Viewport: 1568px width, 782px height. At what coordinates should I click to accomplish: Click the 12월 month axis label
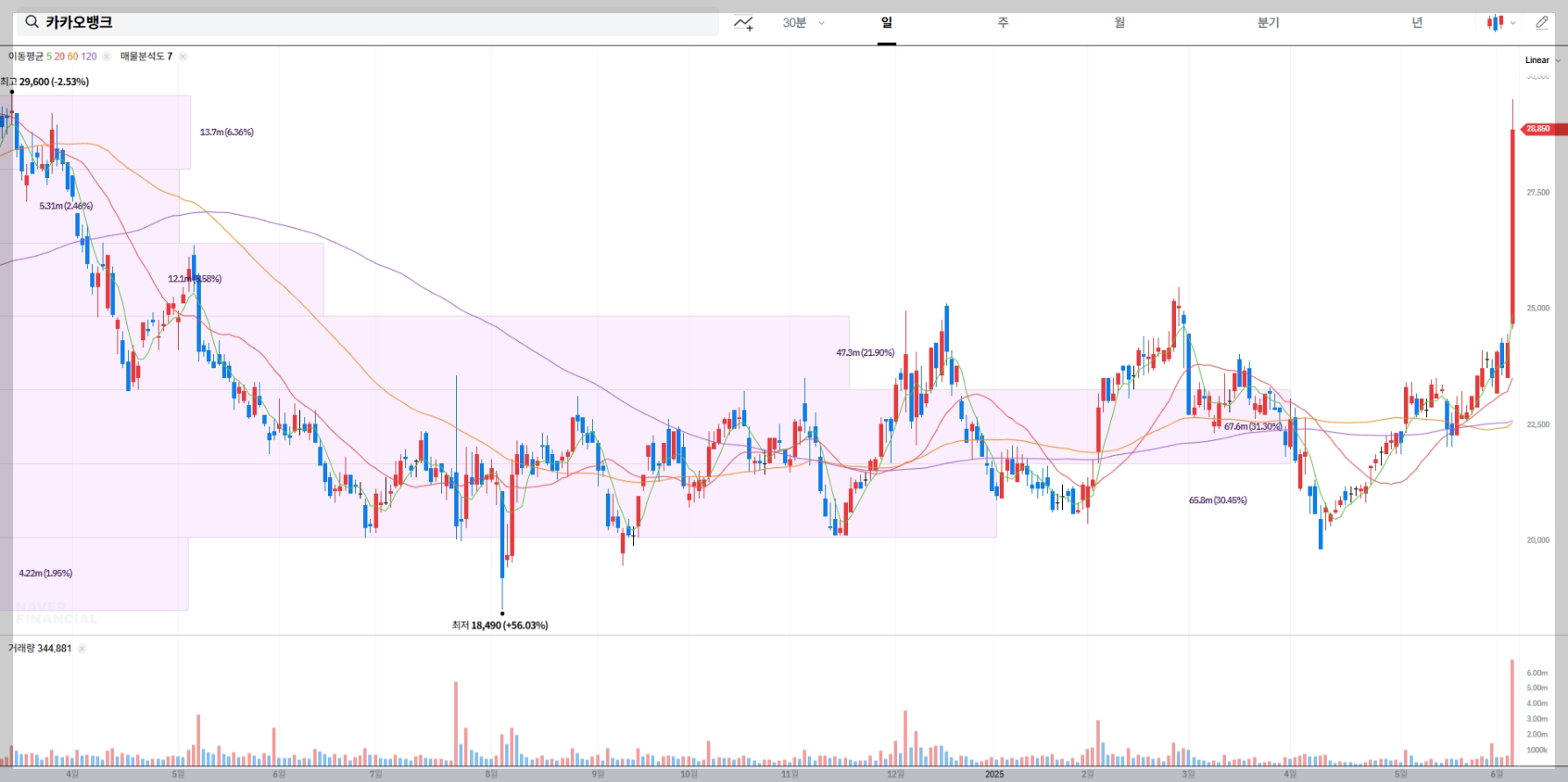click(x=895, y=774)
